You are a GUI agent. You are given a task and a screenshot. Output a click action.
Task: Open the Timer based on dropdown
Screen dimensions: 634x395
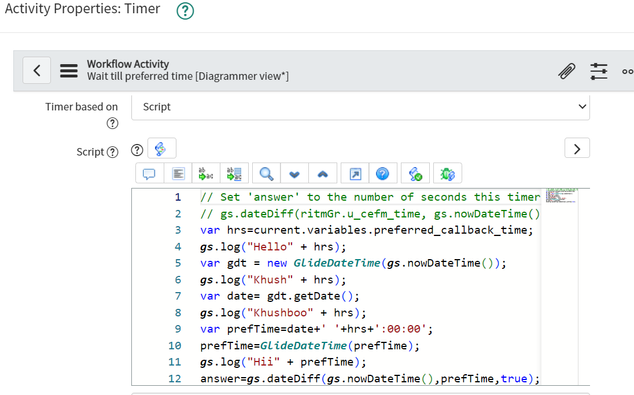[x=360, y=107]
